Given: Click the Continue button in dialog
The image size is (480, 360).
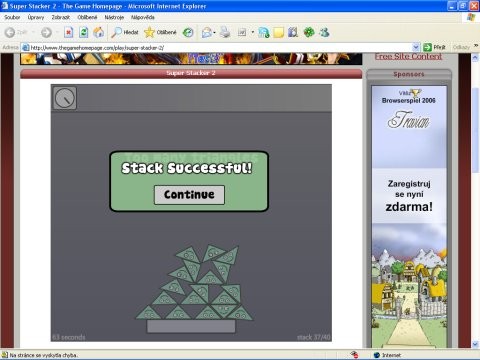Looking at the screenshot, I should pyautogui.click(x=189, y=195).
